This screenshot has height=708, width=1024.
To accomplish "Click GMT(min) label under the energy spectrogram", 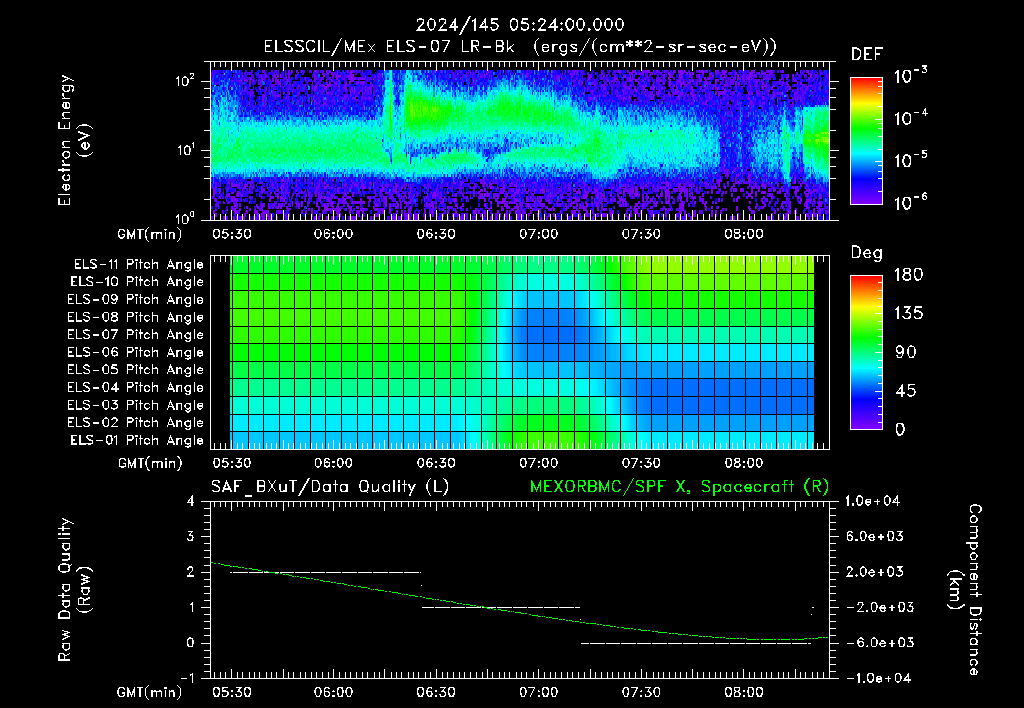I will pos(150,234).
